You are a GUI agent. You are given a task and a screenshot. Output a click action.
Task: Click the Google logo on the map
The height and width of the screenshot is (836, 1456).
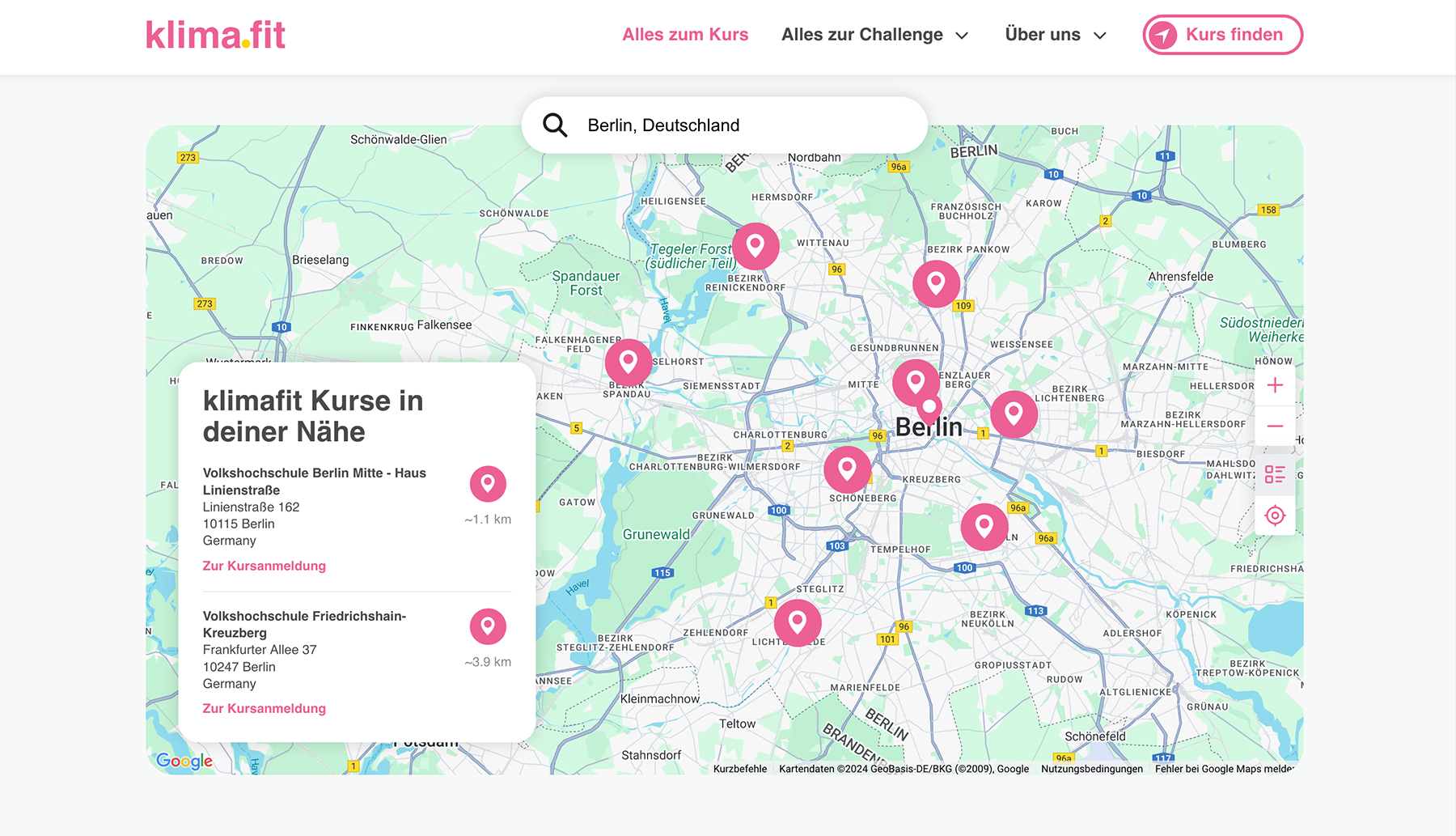(184, 761)
